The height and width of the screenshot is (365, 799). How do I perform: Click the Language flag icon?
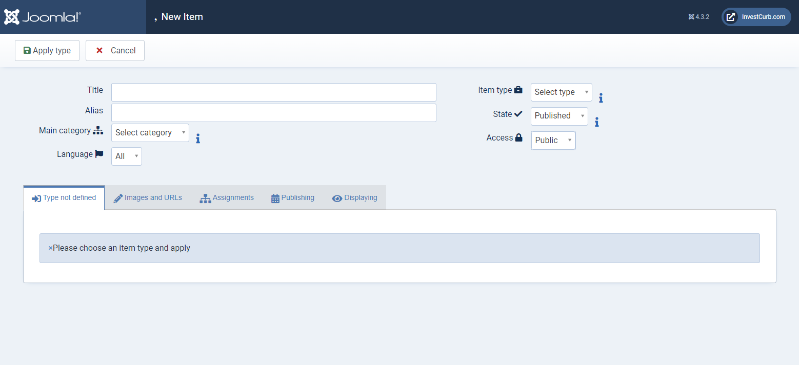pyautogui.click(x=99, y=154)
